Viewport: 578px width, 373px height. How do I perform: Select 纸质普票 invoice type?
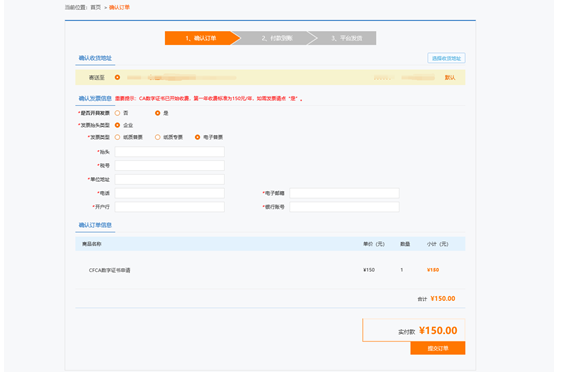click(x=117, y=137)
